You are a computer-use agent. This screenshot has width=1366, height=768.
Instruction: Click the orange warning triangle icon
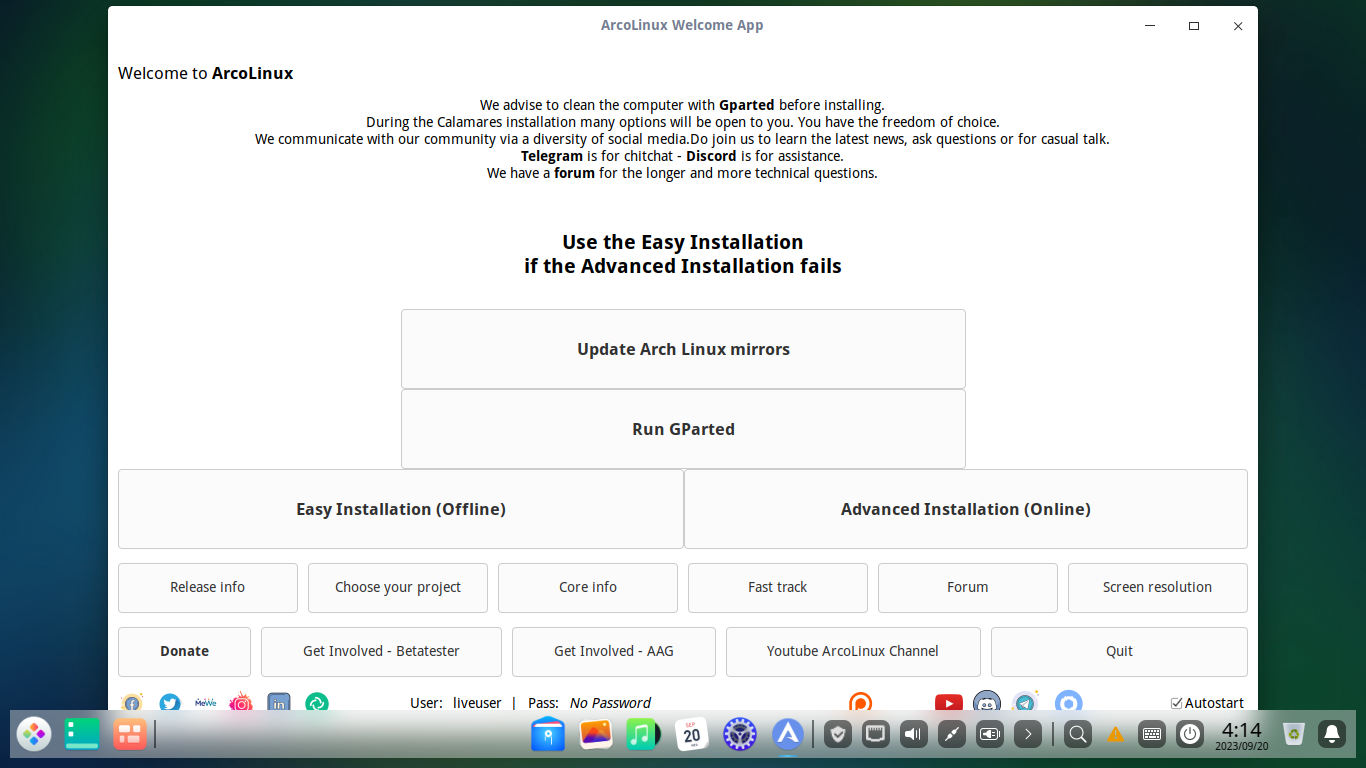[x=1115, y=735]
